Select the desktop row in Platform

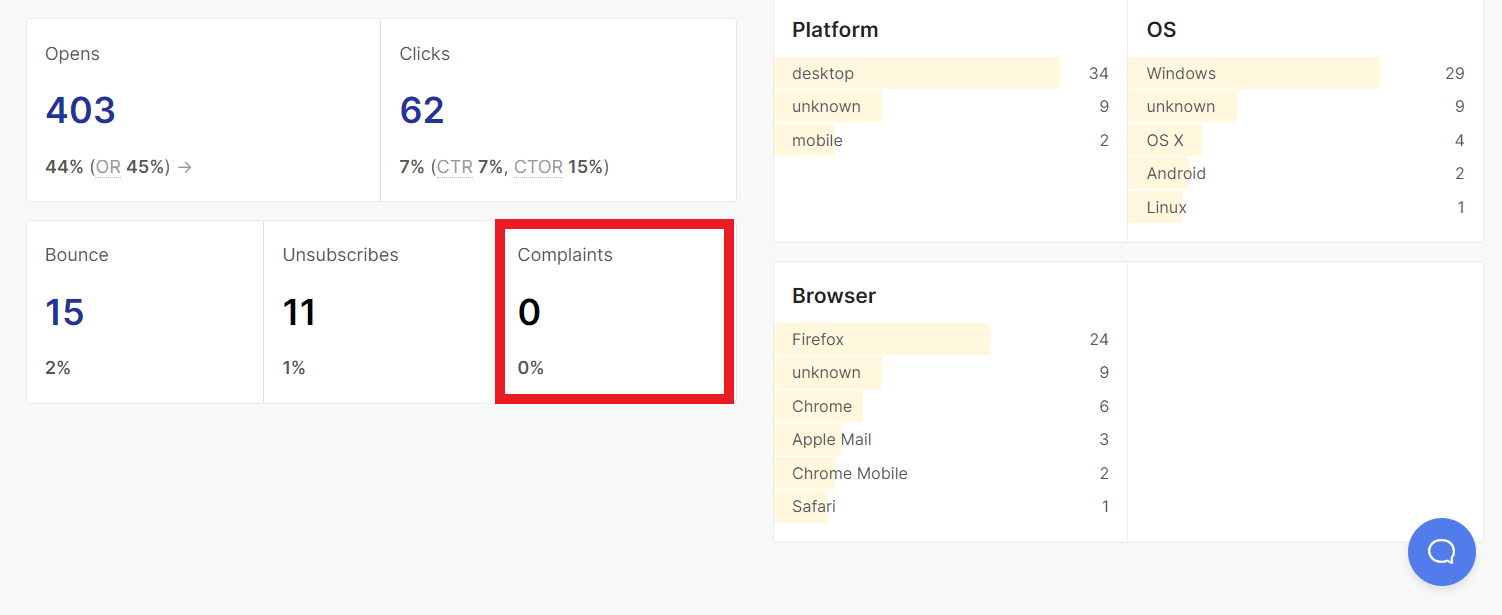click(x=950, y=73)
